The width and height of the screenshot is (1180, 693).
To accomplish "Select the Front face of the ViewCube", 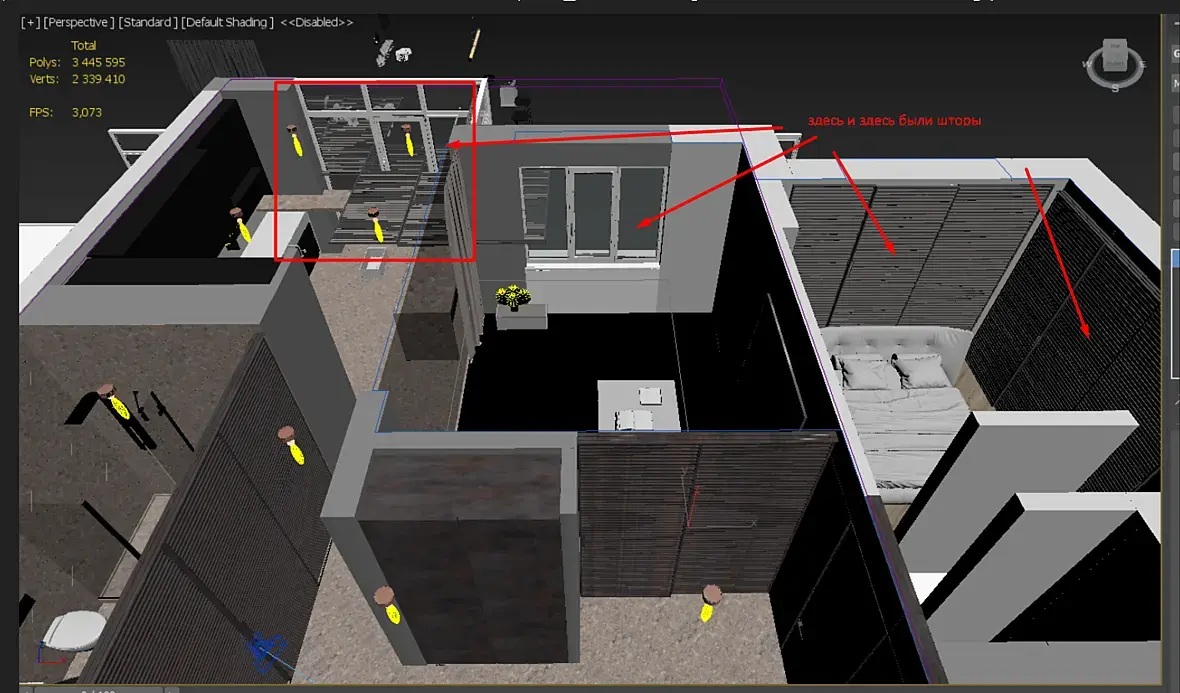I will pos(1115,62).
